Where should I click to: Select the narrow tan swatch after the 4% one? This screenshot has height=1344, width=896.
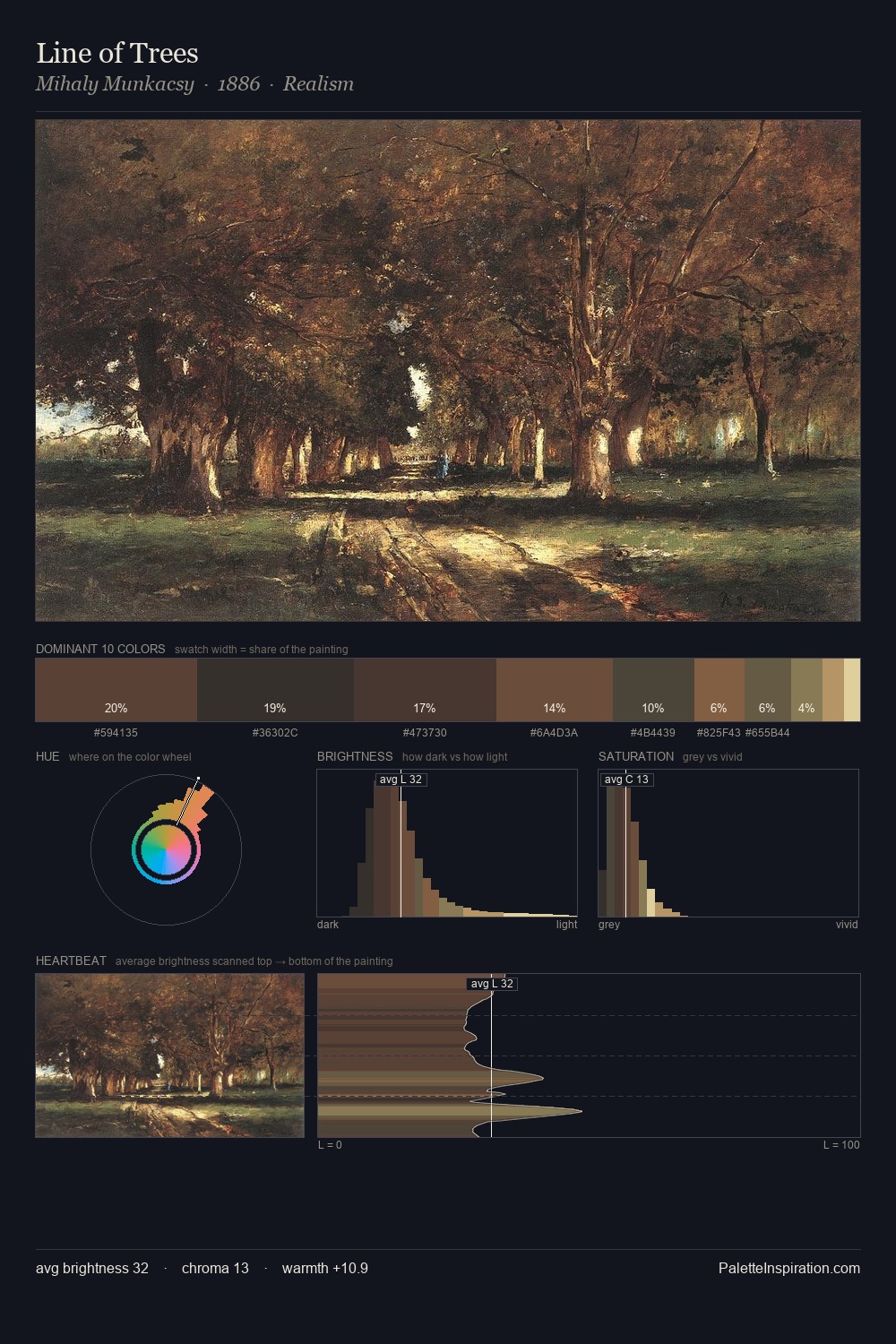coord(833,690)
